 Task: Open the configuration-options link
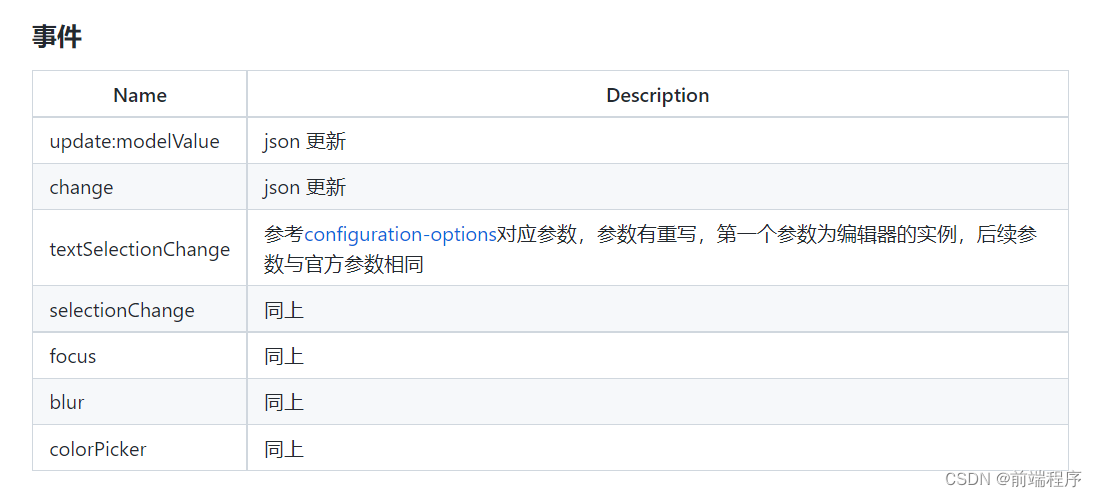pos(400,235)
